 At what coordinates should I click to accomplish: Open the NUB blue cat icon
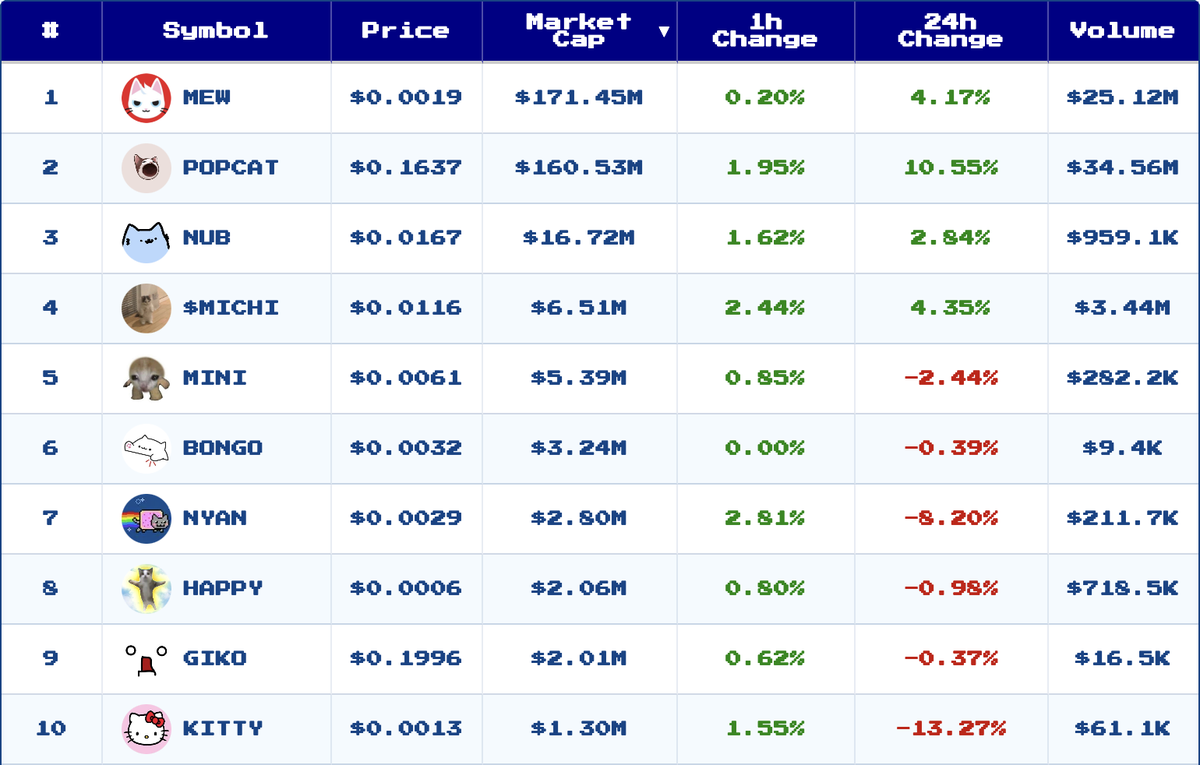point(146,238)
